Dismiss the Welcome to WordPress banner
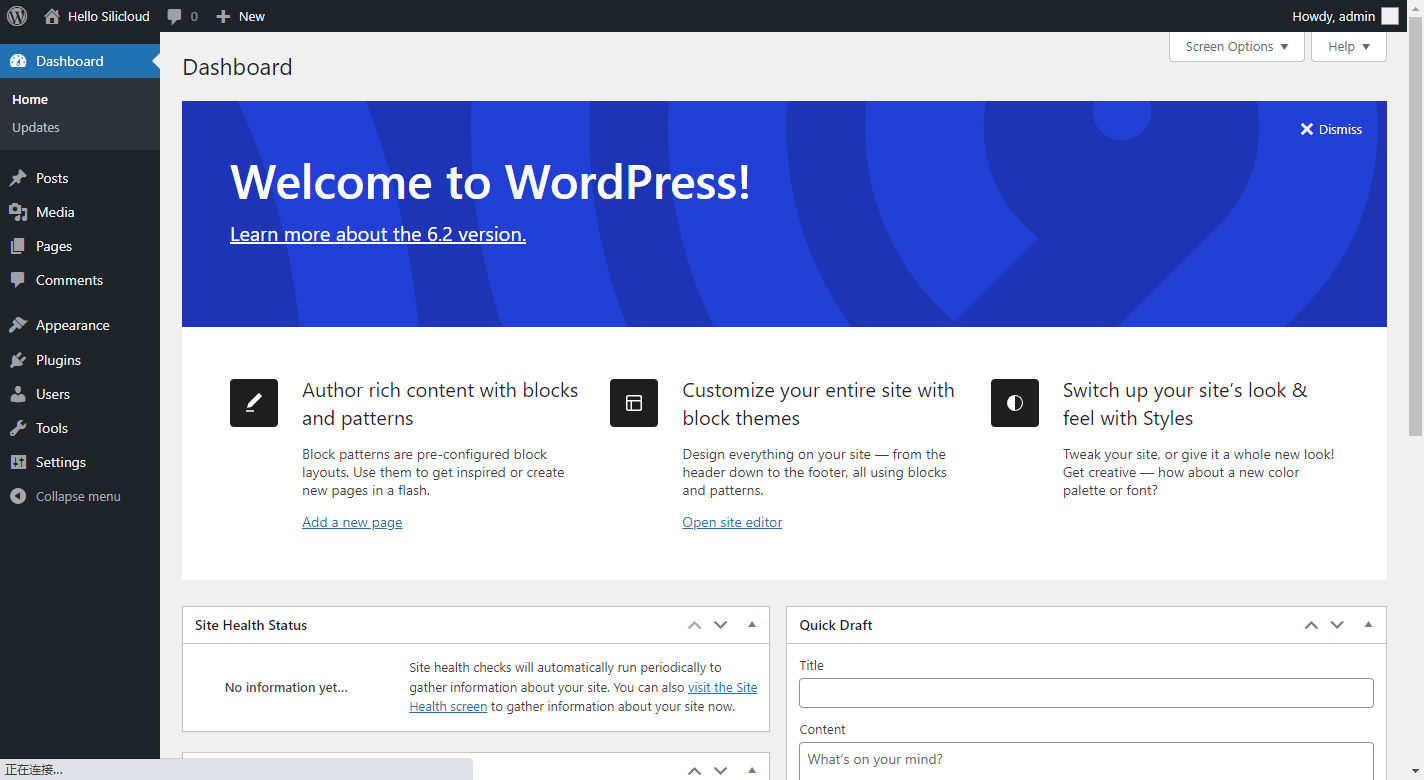This screenshot has height=780, width=1424. (1331, 129)
